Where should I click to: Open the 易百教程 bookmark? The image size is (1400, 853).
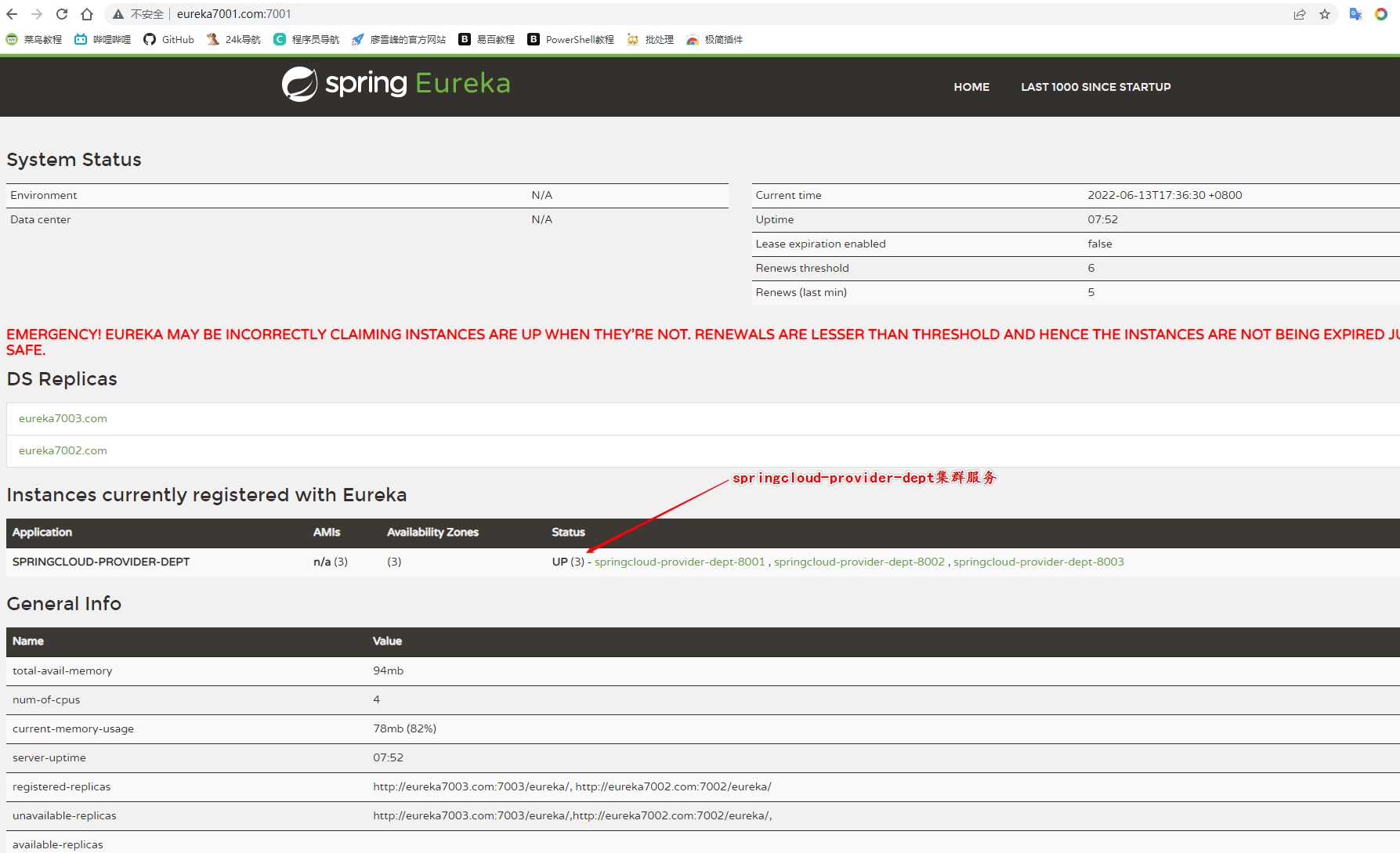click(x=487, y=39)
